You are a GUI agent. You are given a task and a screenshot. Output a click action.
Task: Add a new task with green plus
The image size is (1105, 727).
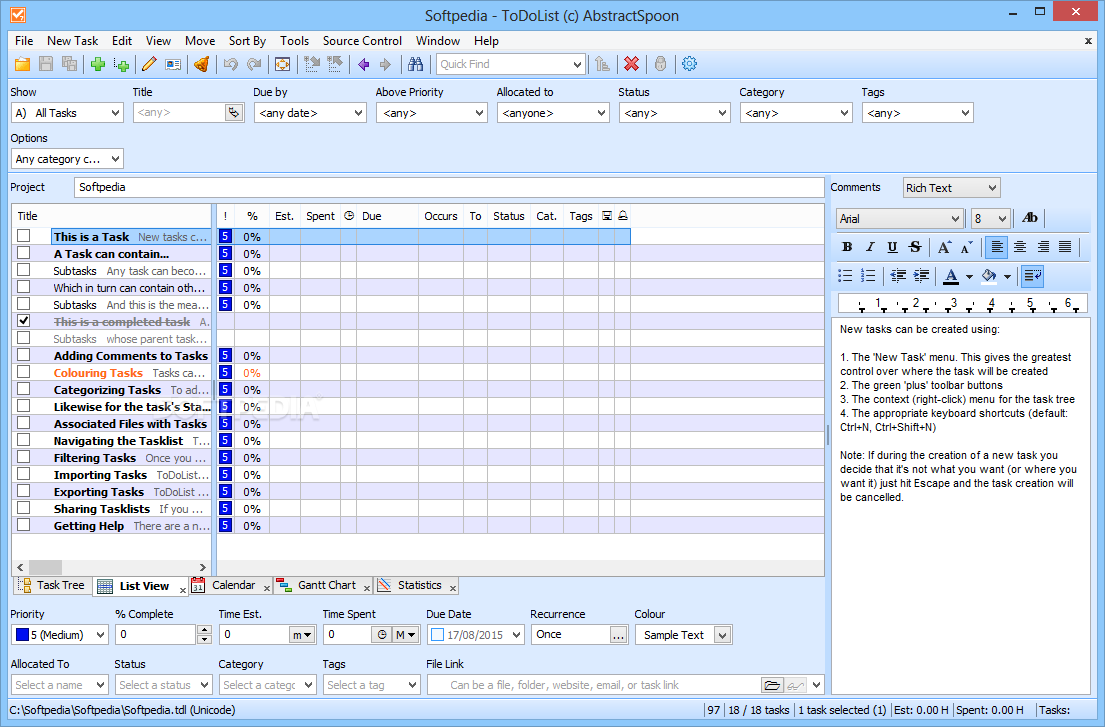click(98, 64)
